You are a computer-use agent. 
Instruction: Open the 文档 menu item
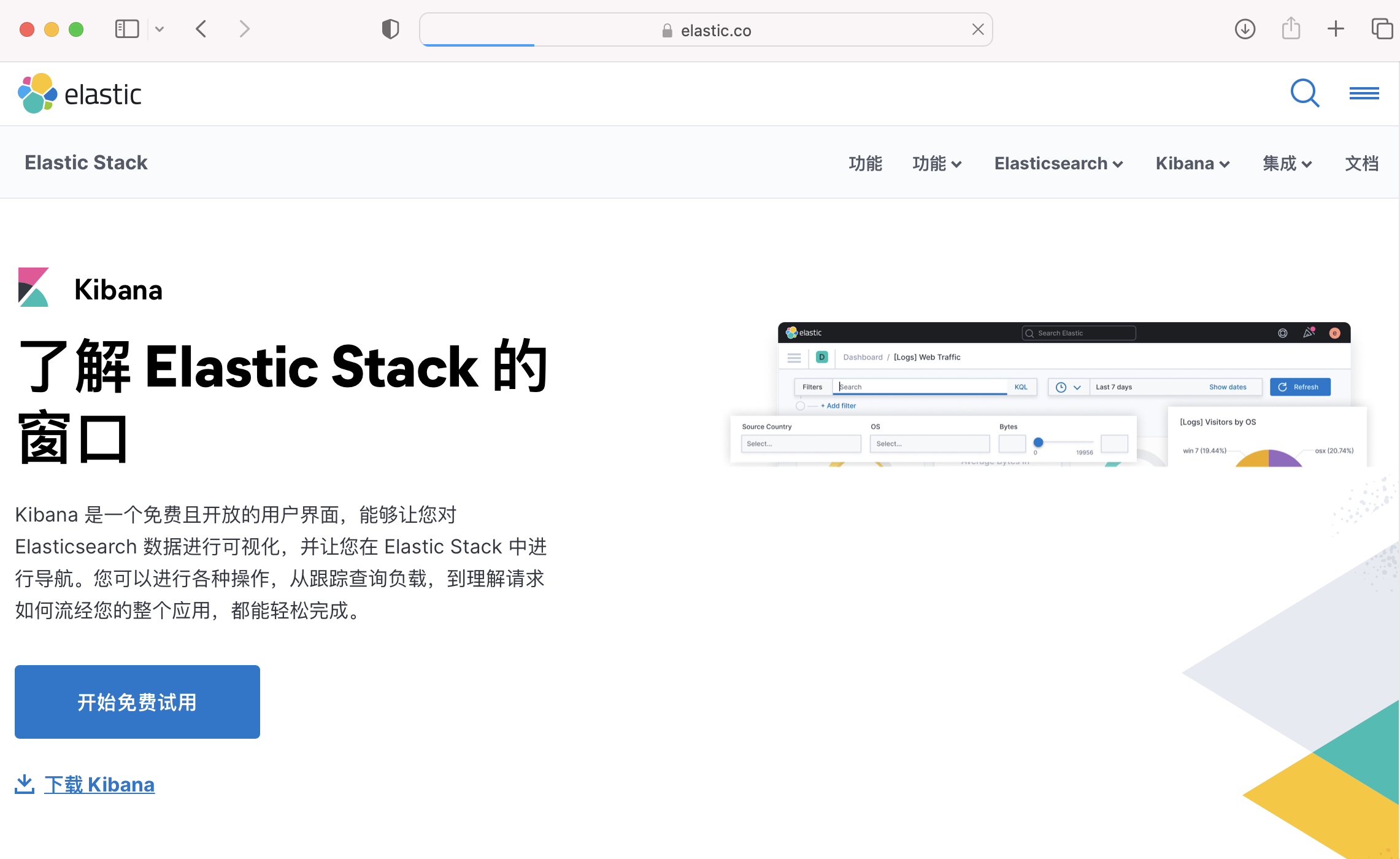(x=1361, y=163)
